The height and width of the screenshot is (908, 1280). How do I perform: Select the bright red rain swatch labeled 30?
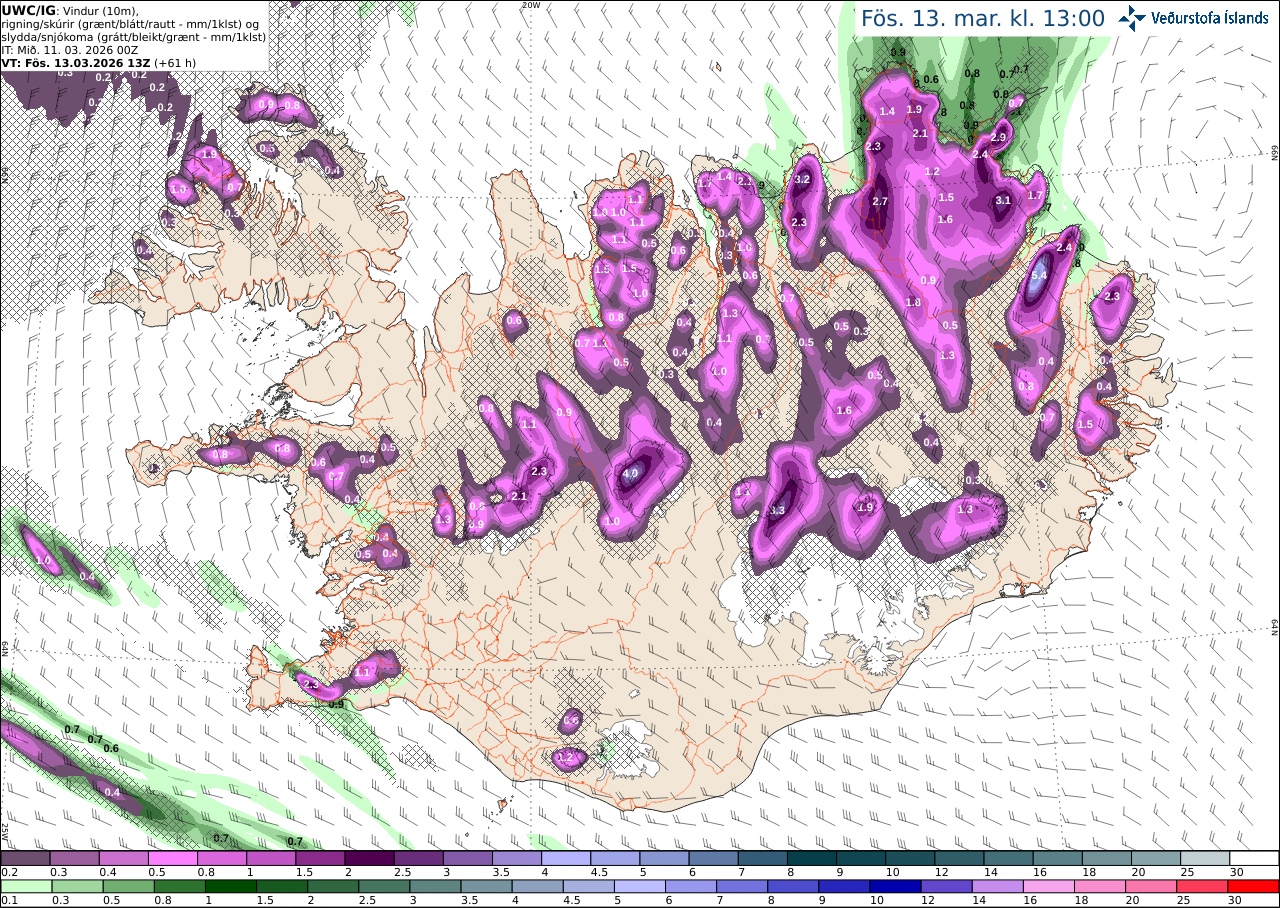[x=1255, y=886]
